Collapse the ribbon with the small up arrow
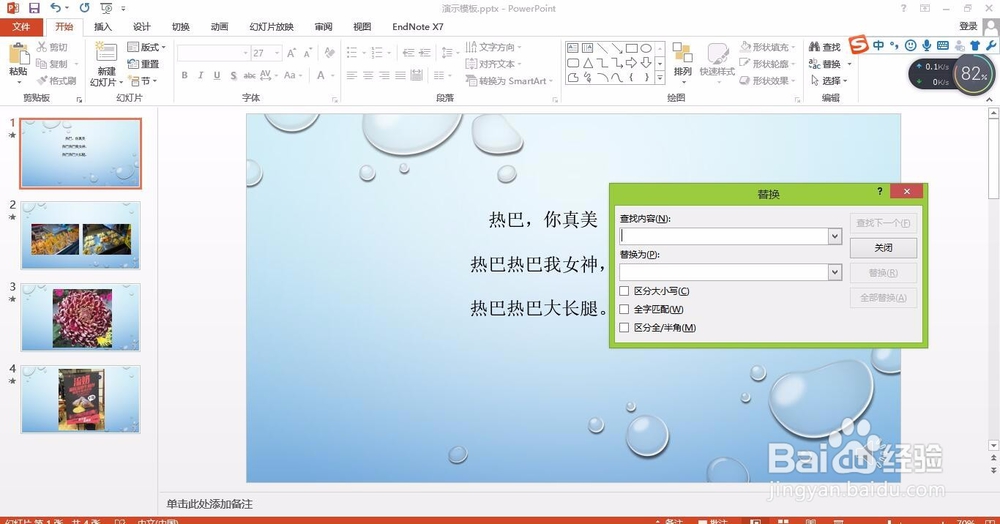The height and width of the screenshot is (524, 1000). point(989,99)
